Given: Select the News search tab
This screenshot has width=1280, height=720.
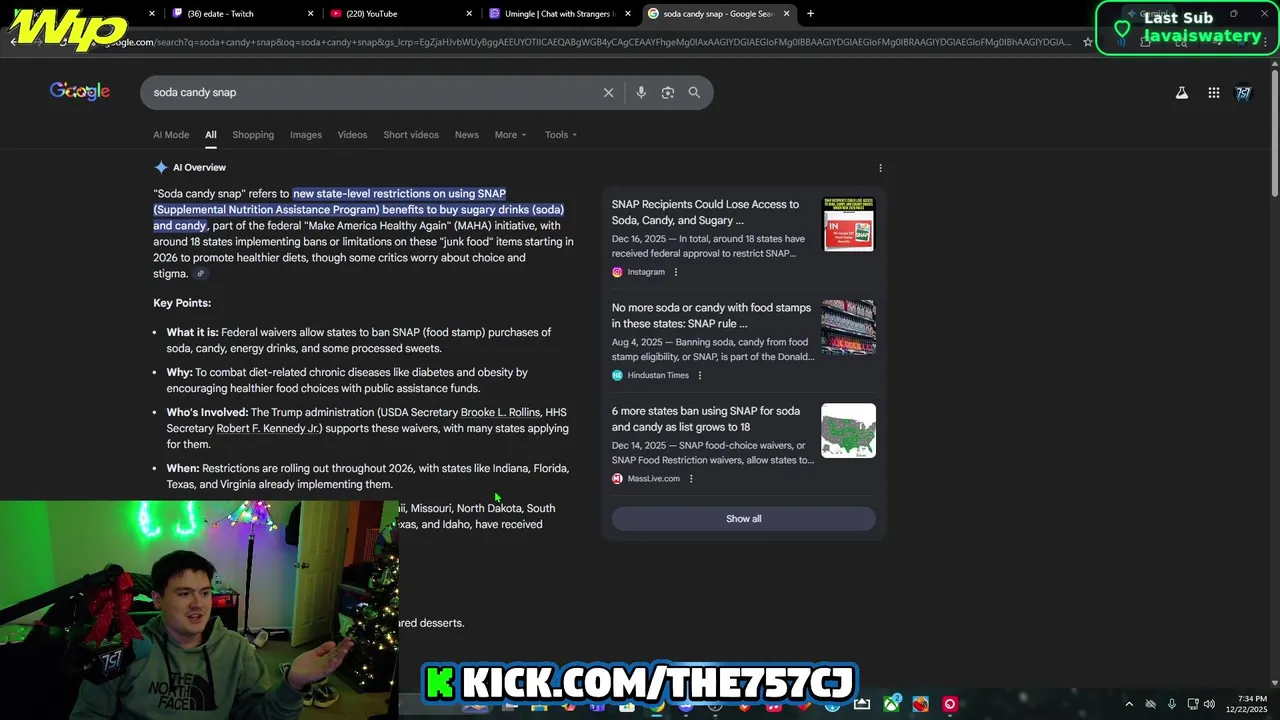Looking at the screenshot, I should tap(467, 135).
